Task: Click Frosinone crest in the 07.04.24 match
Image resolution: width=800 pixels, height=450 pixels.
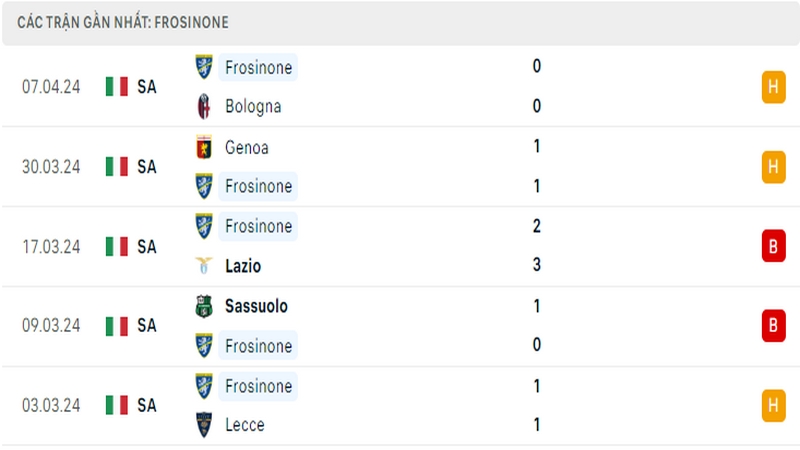Action: 204,67
